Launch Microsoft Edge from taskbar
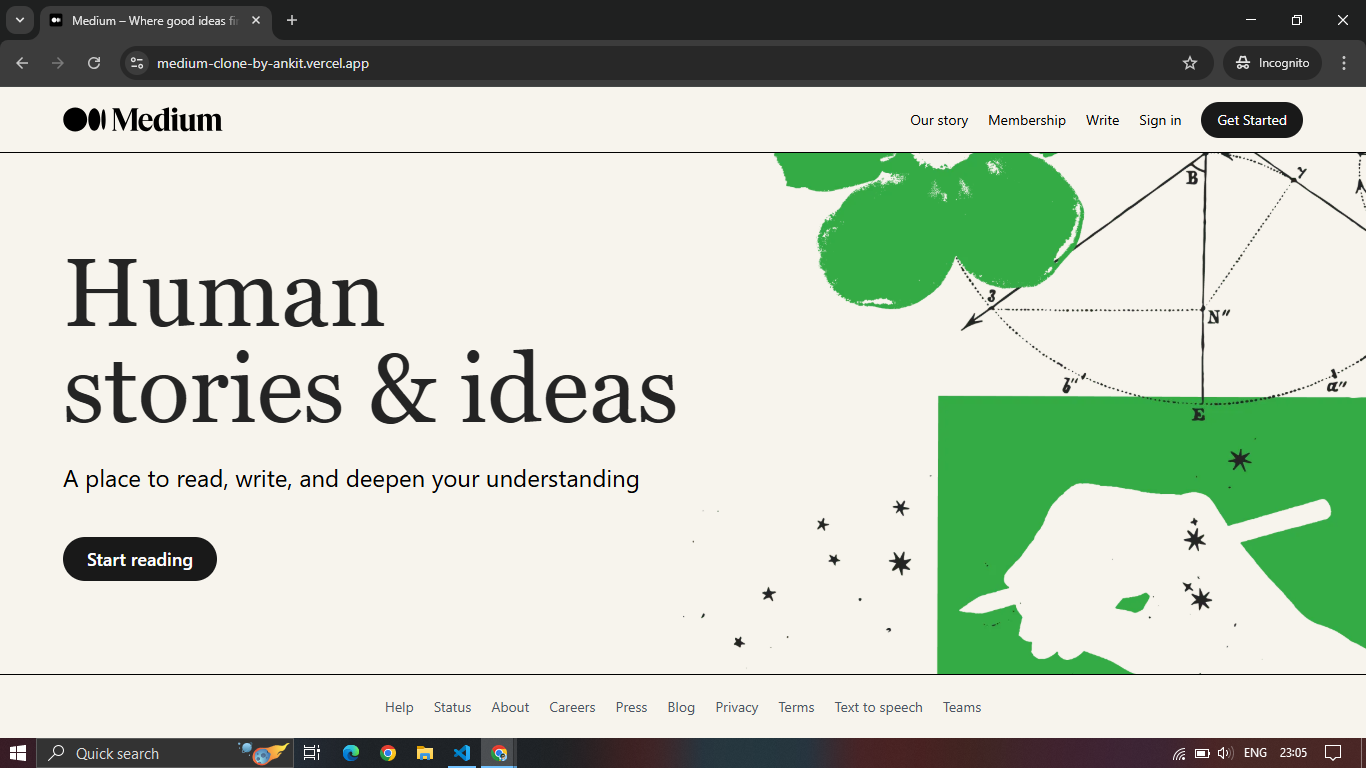Screen dimensions: 1366x768 [x=351, y=753]
